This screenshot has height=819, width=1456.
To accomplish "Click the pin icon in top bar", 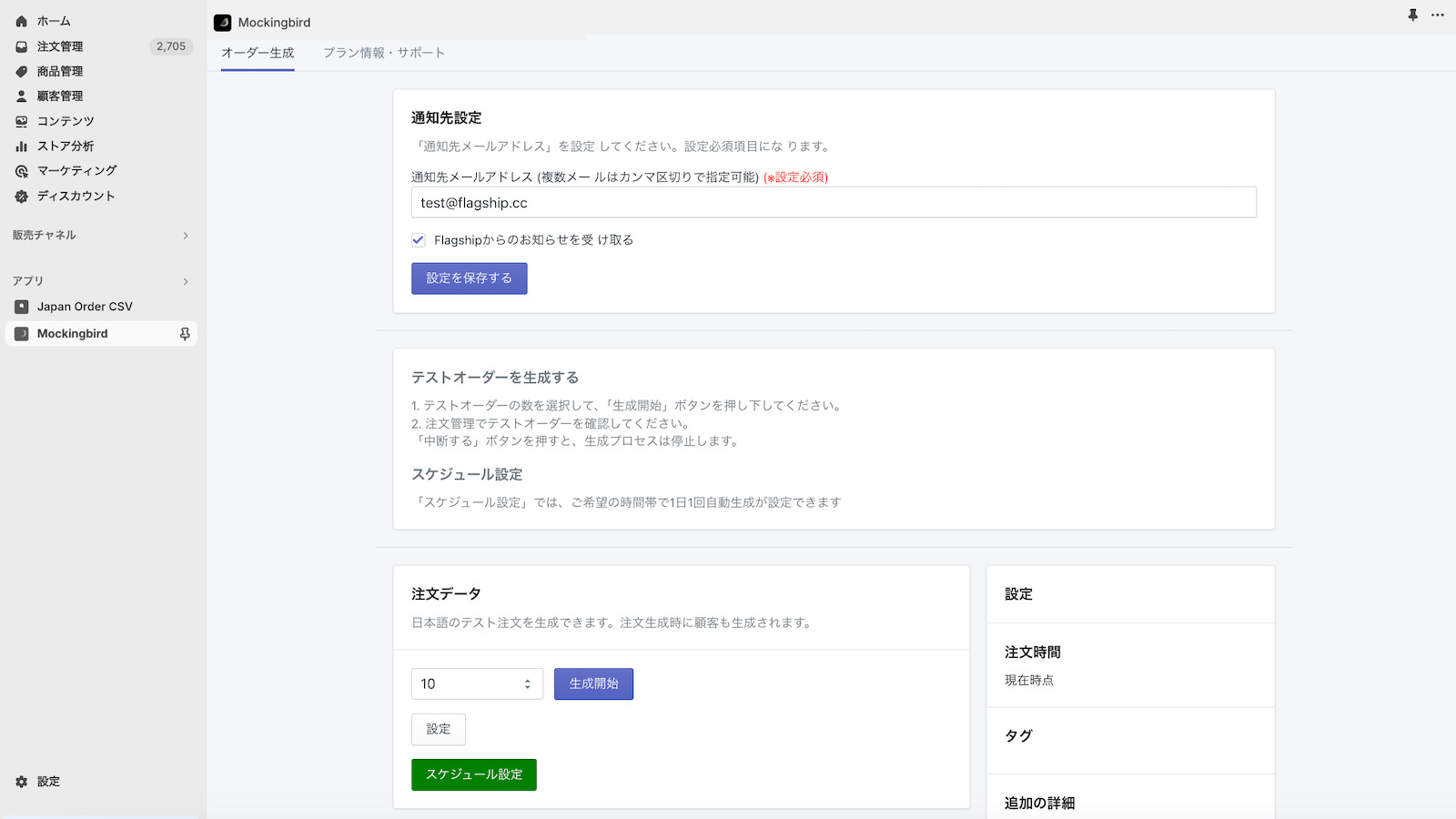I will click(1412, 15).
